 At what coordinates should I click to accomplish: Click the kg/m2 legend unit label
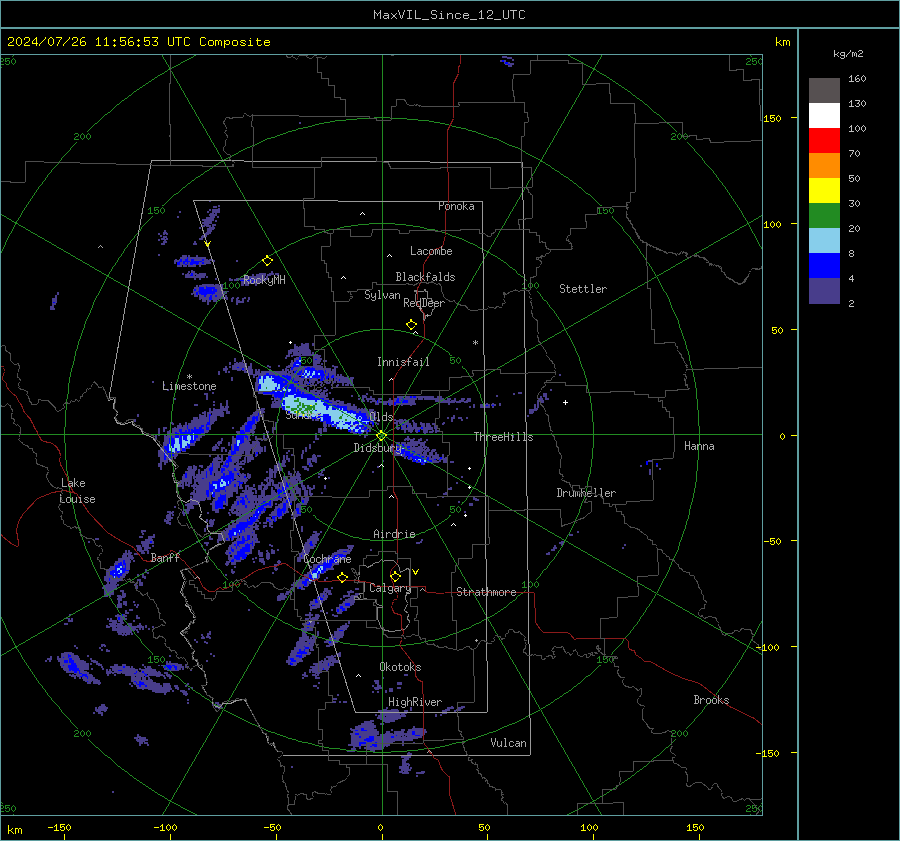pos(848,54)
